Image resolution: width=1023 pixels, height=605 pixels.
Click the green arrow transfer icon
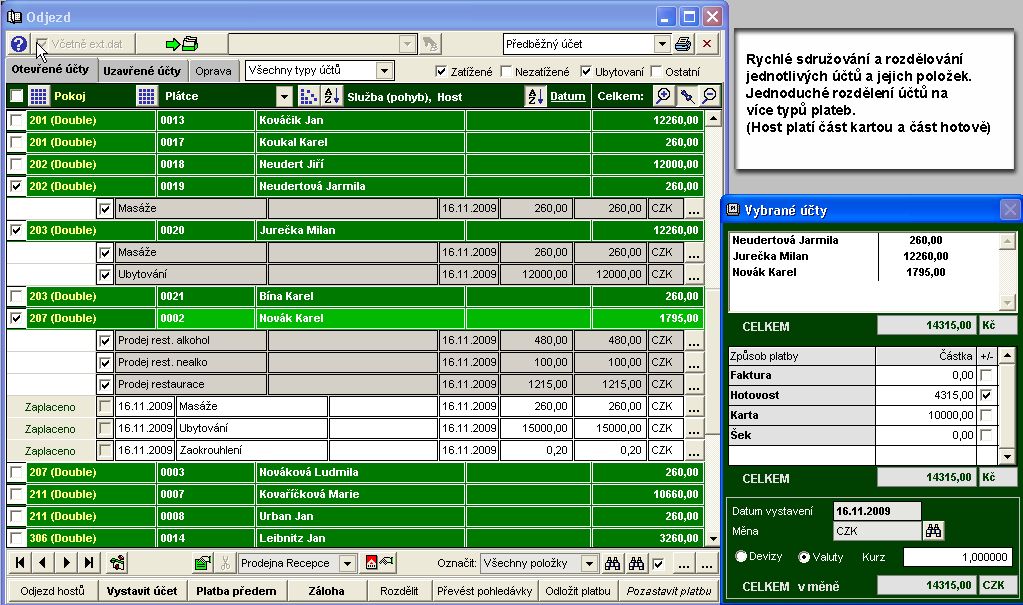pos(181,44)
